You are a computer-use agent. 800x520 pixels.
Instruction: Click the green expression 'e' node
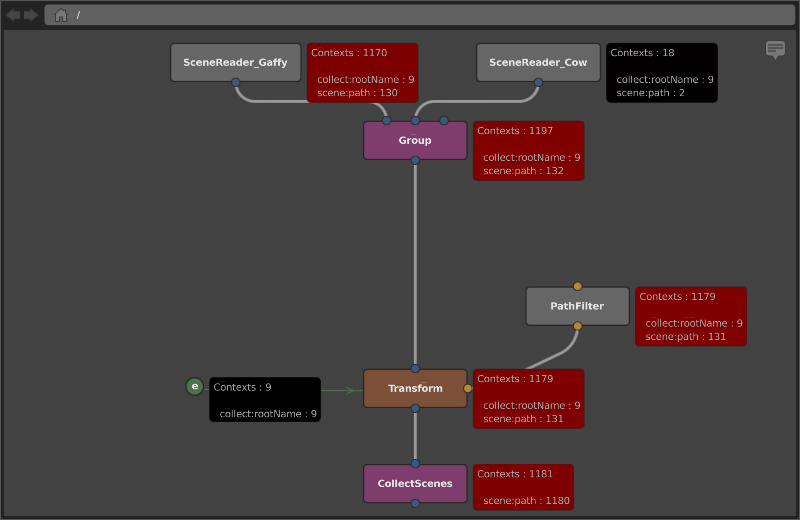click(194, 386)
